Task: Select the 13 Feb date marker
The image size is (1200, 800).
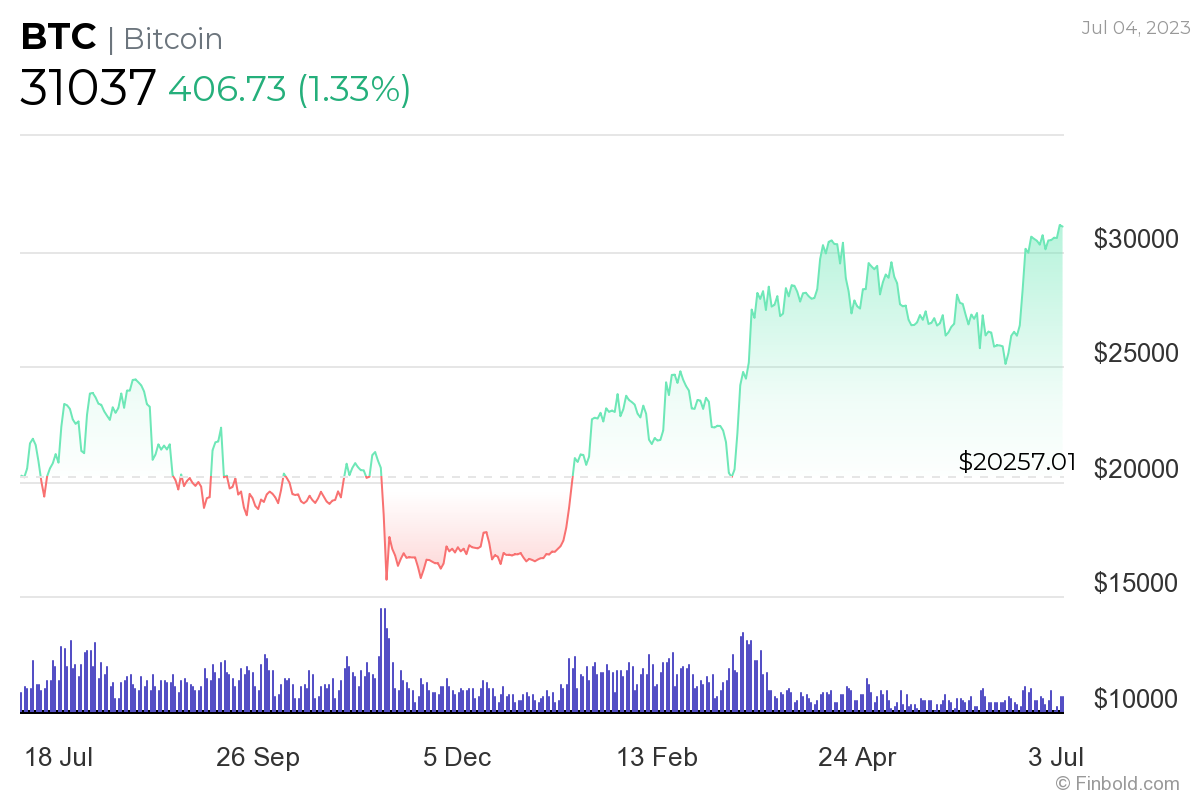Action: click(x=657, y=757)
